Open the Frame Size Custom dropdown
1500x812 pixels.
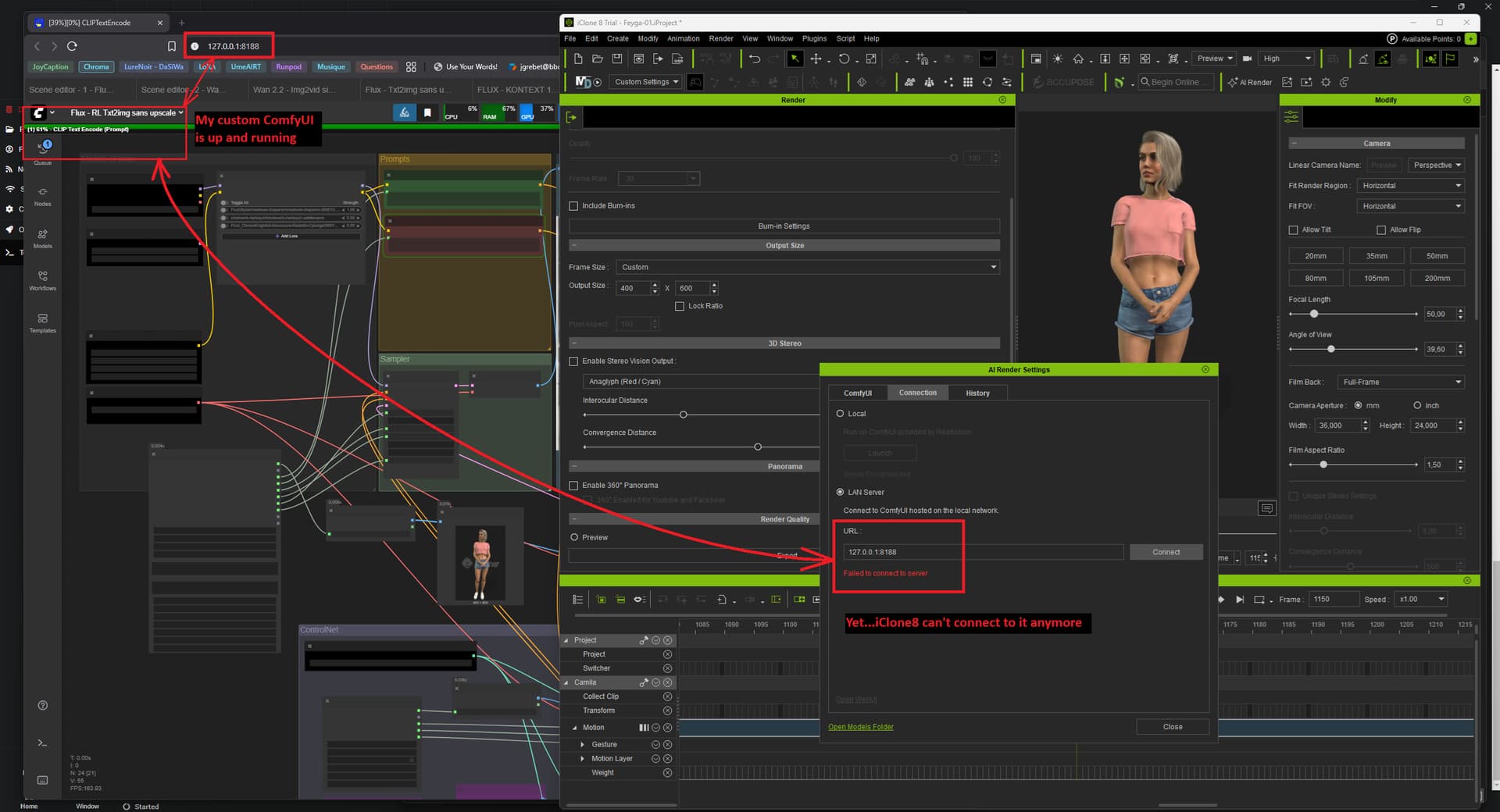click(808, 267)
